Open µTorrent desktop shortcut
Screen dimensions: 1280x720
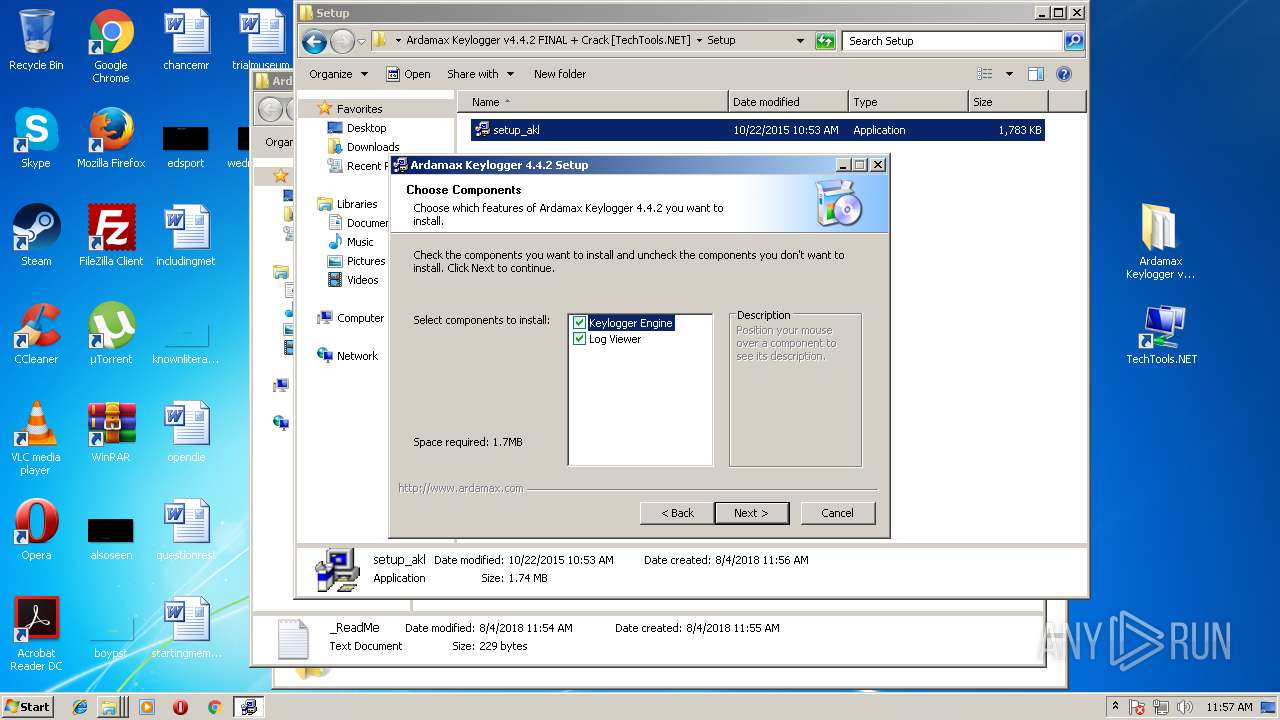pos(111,334)
